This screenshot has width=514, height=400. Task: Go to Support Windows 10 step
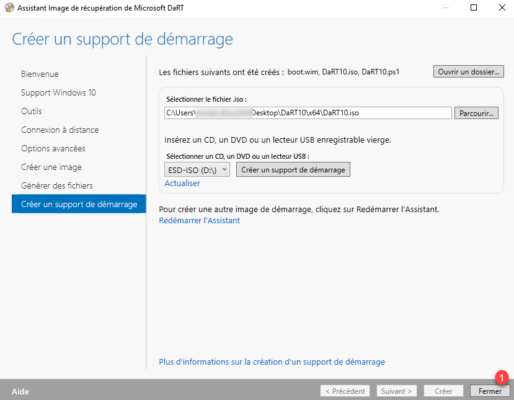[x=58, y=93]
